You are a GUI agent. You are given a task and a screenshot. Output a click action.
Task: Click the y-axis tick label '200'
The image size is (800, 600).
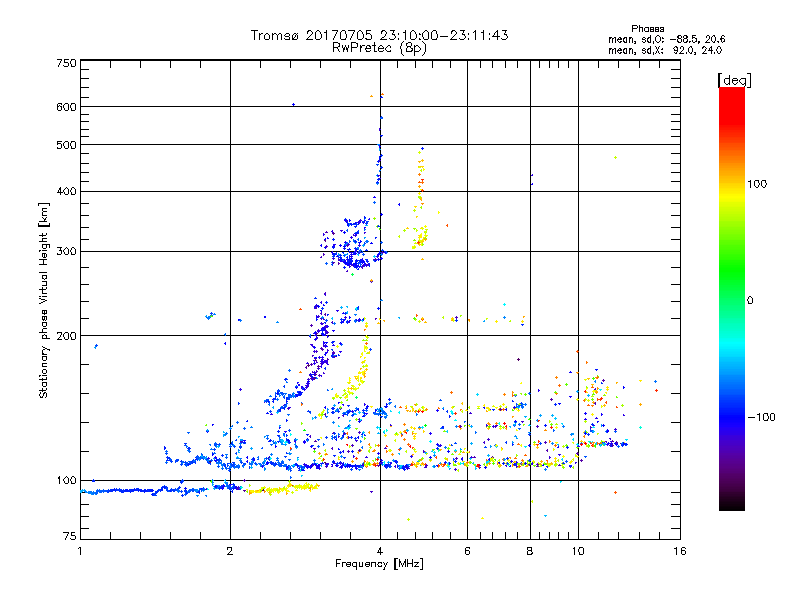pyautogui.click(x=66, y=336)
